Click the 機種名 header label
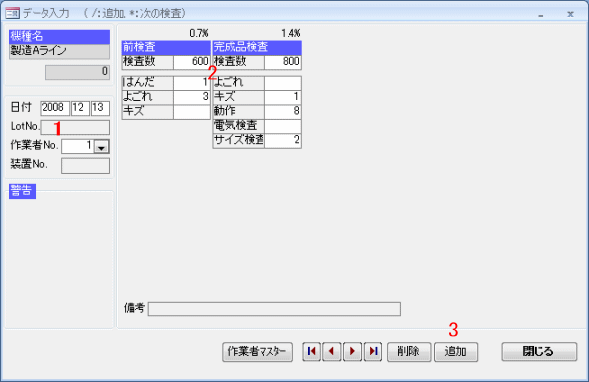The image size is (589, 382). (x=59, y=37)
